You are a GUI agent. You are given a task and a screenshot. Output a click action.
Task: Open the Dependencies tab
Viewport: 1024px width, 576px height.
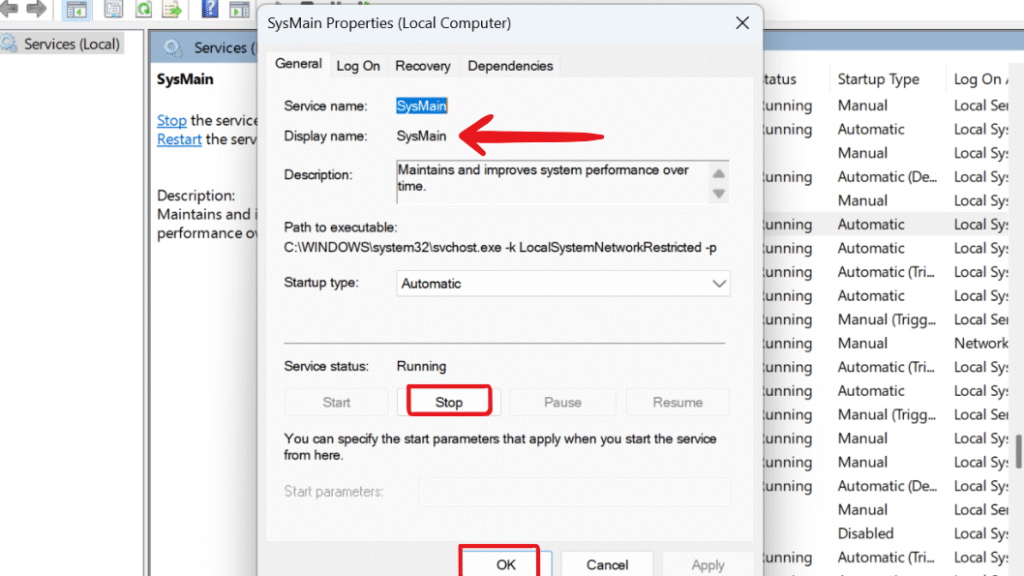(x=510, y=66)
